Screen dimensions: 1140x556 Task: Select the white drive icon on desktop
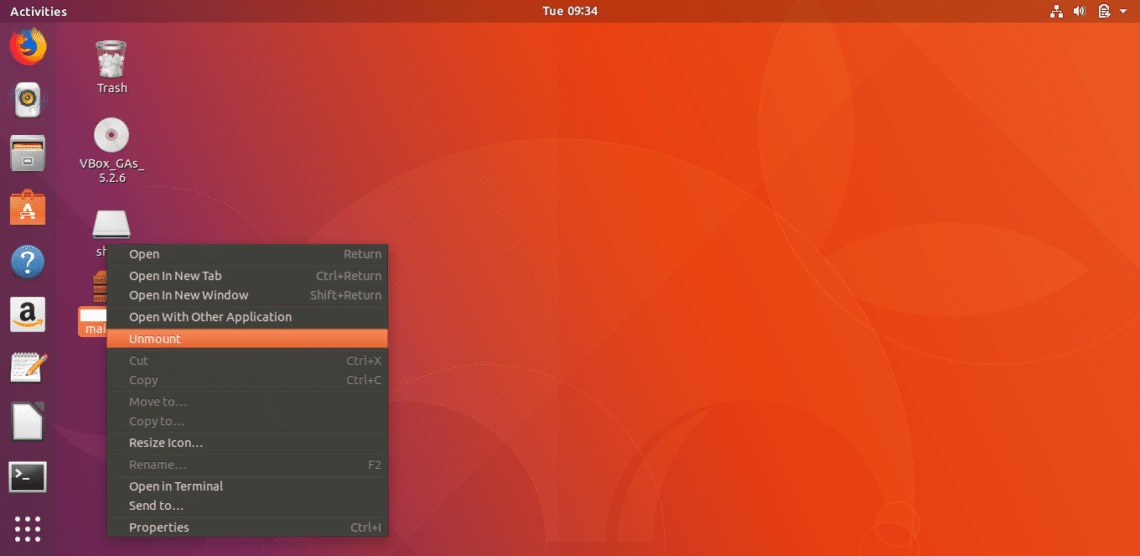[111, 225]
